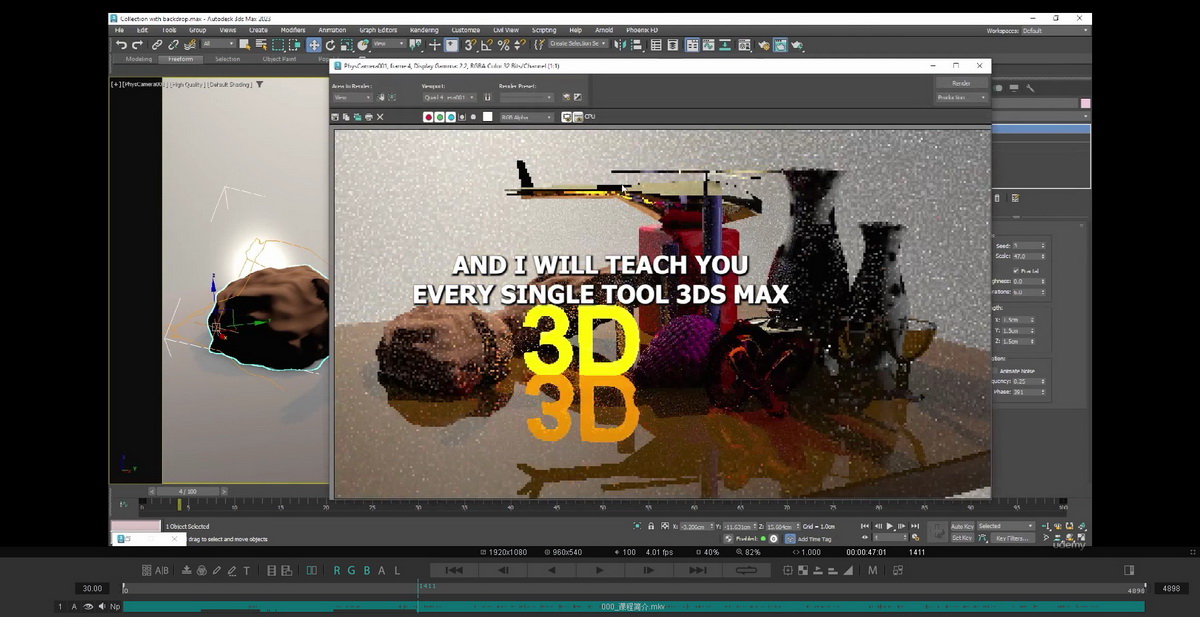Toggle the Percent Snap icon
Image resolution: width=1200 pixels, height=617 pixels.
point(503,44)
